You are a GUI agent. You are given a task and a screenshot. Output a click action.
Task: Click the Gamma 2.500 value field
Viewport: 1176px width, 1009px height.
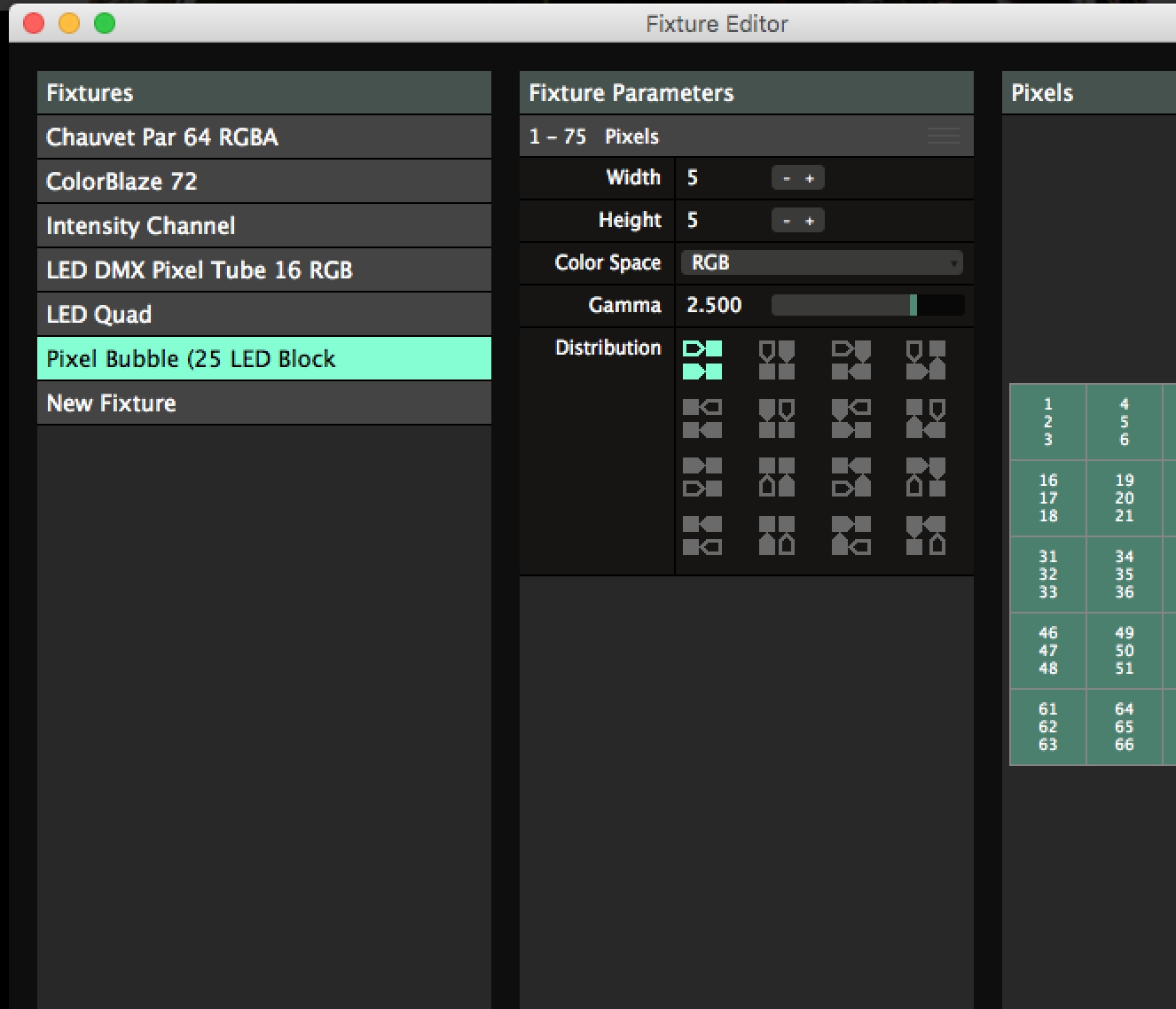(715, 305)
